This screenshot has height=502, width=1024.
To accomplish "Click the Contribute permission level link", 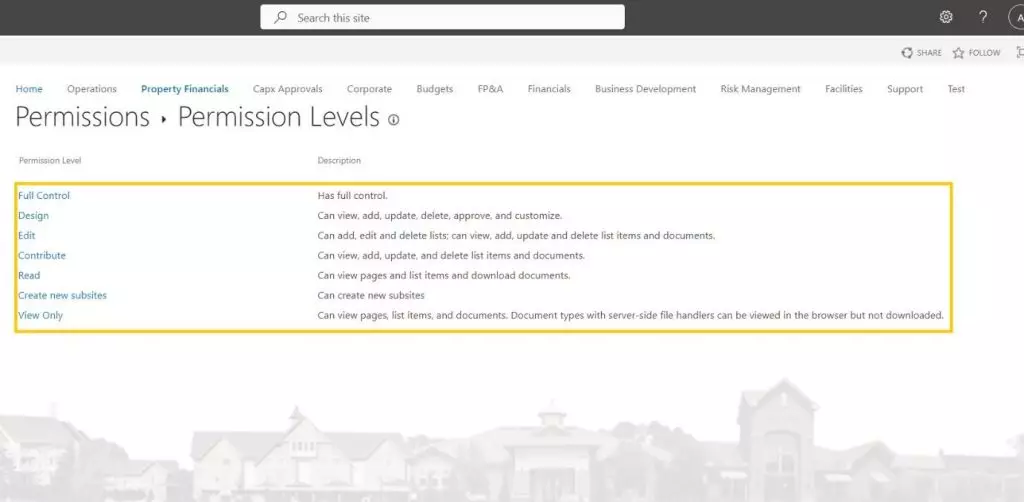I will (x=42, y=256).
